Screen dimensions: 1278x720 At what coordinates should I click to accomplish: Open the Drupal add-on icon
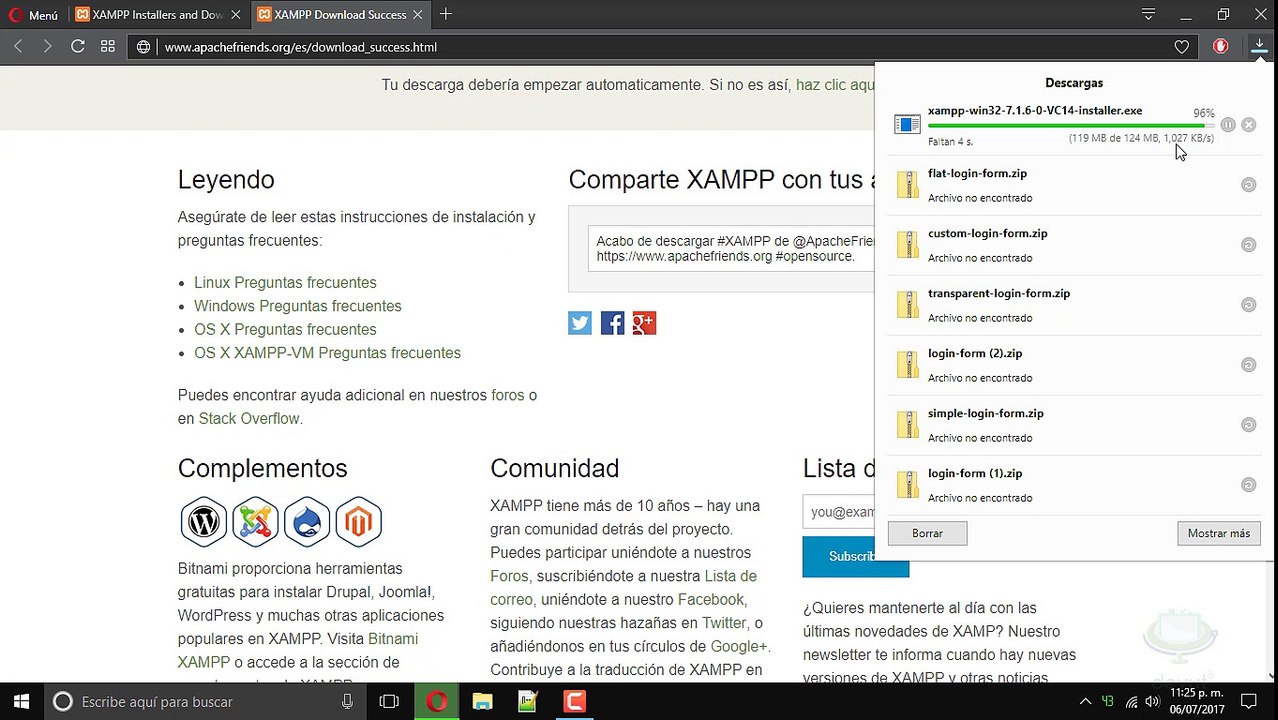[x=307, y=522]
